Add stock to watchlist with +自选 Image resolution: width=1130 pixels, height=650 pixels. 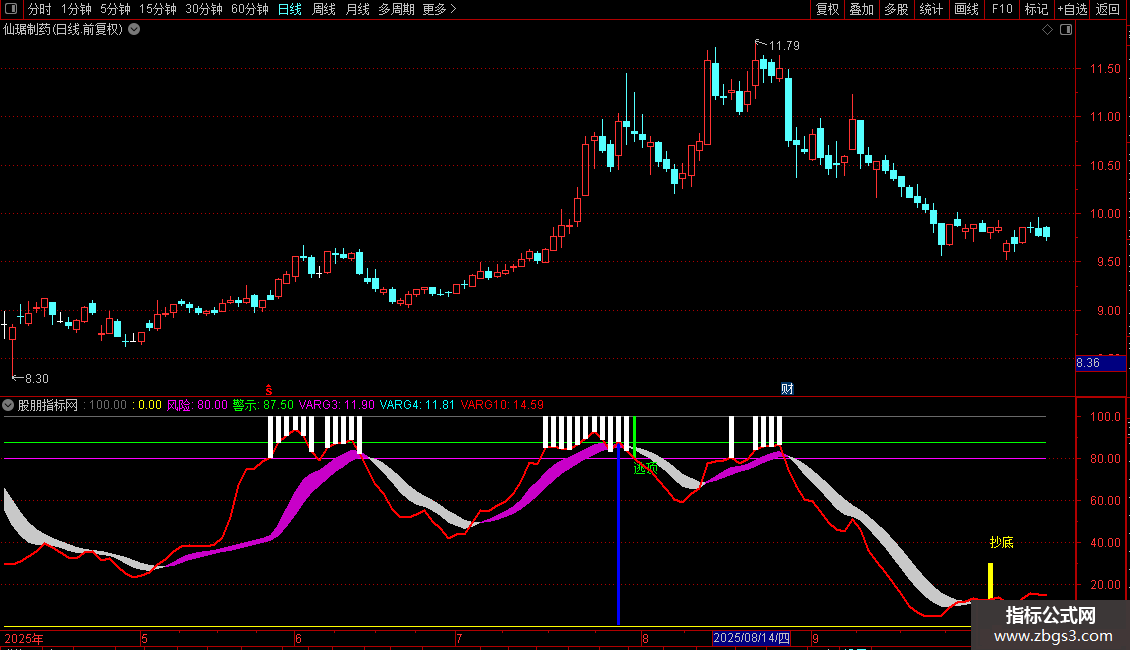(x=1070, y=9)
